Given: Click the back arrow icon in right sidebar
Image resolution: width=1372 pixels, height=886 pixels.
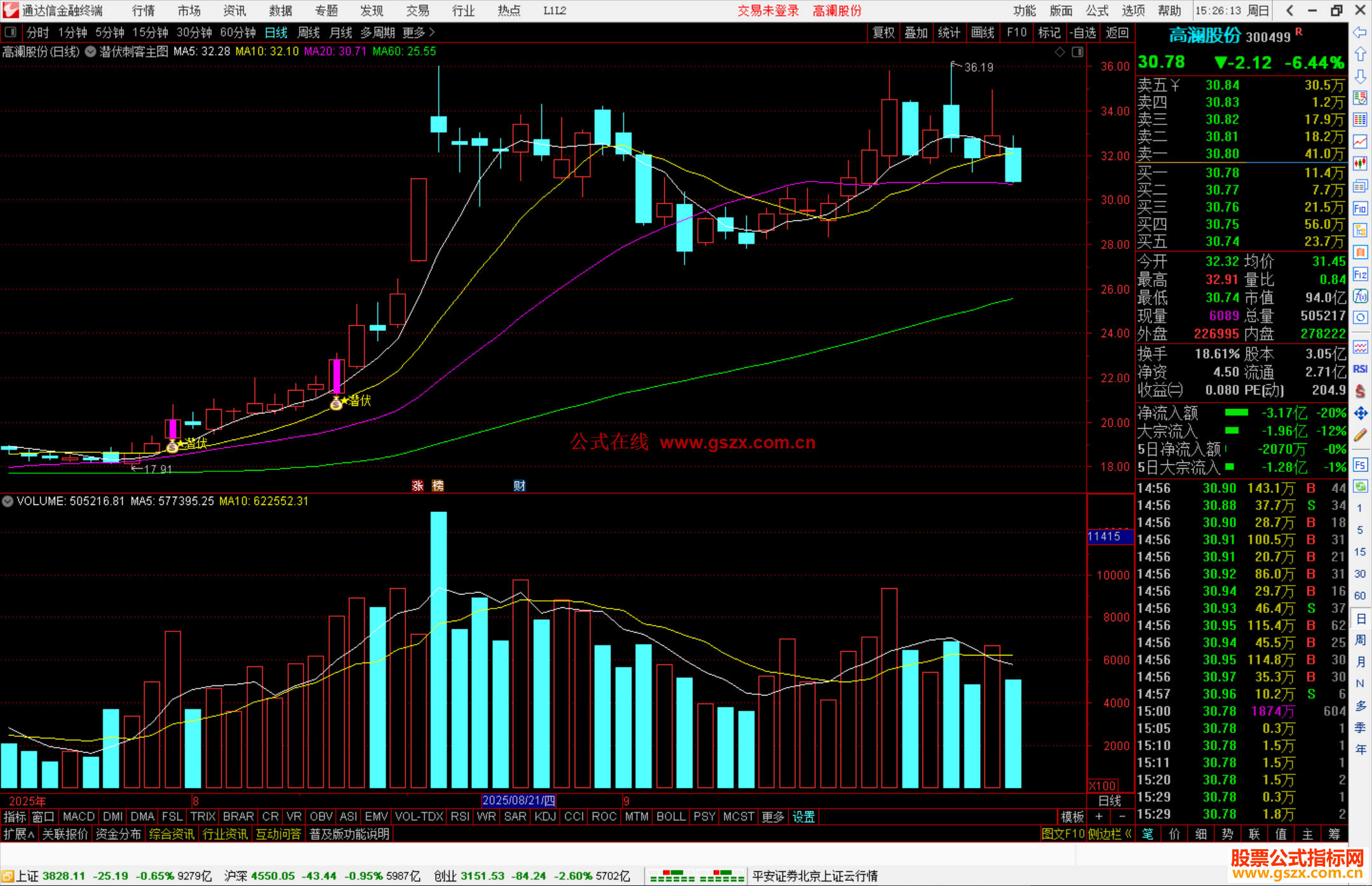Looking at the screenshot, I should (1360, 32).
